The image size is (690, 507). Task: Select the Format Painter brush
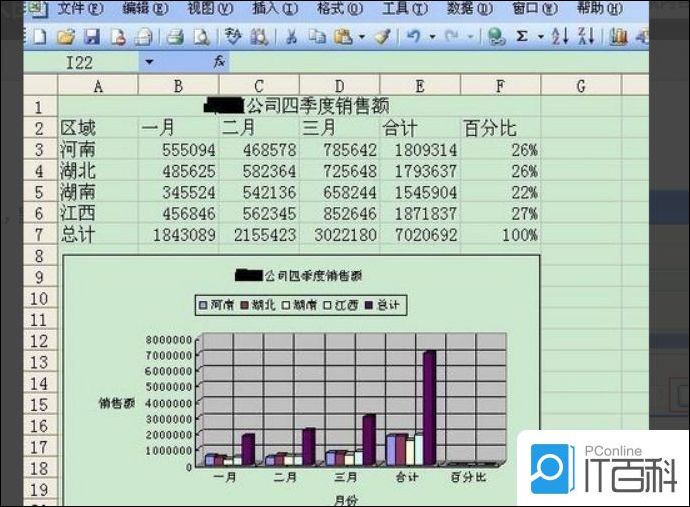(x=382, y=37)
